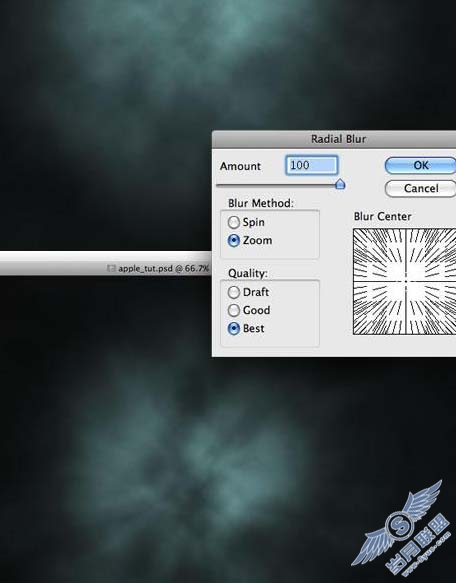Click the Amount value input field
Screen dimensions: 456x583
tap(312, 165)
